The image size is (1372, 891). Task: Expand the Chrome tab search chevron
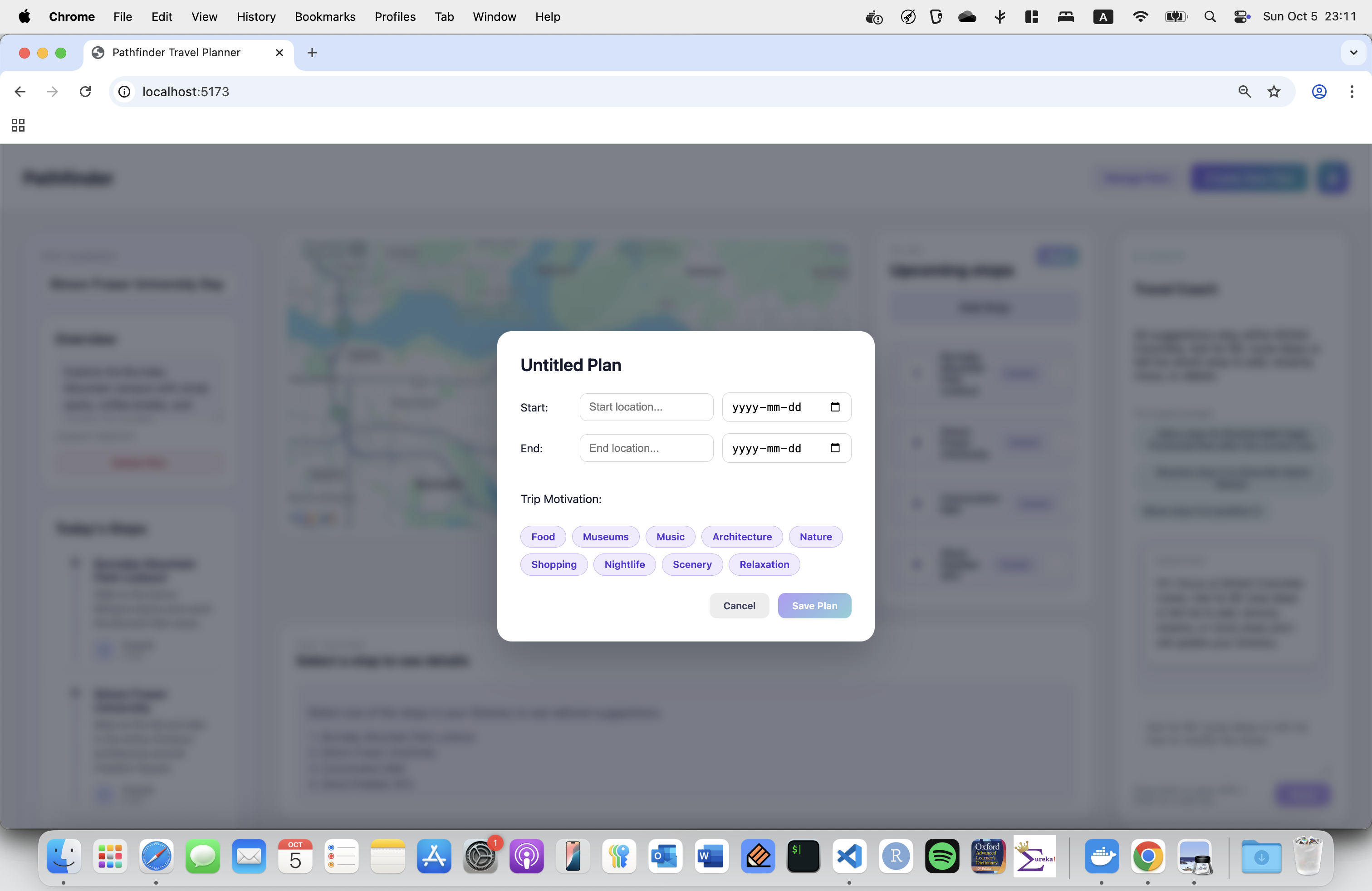[x=1353, y=53]
